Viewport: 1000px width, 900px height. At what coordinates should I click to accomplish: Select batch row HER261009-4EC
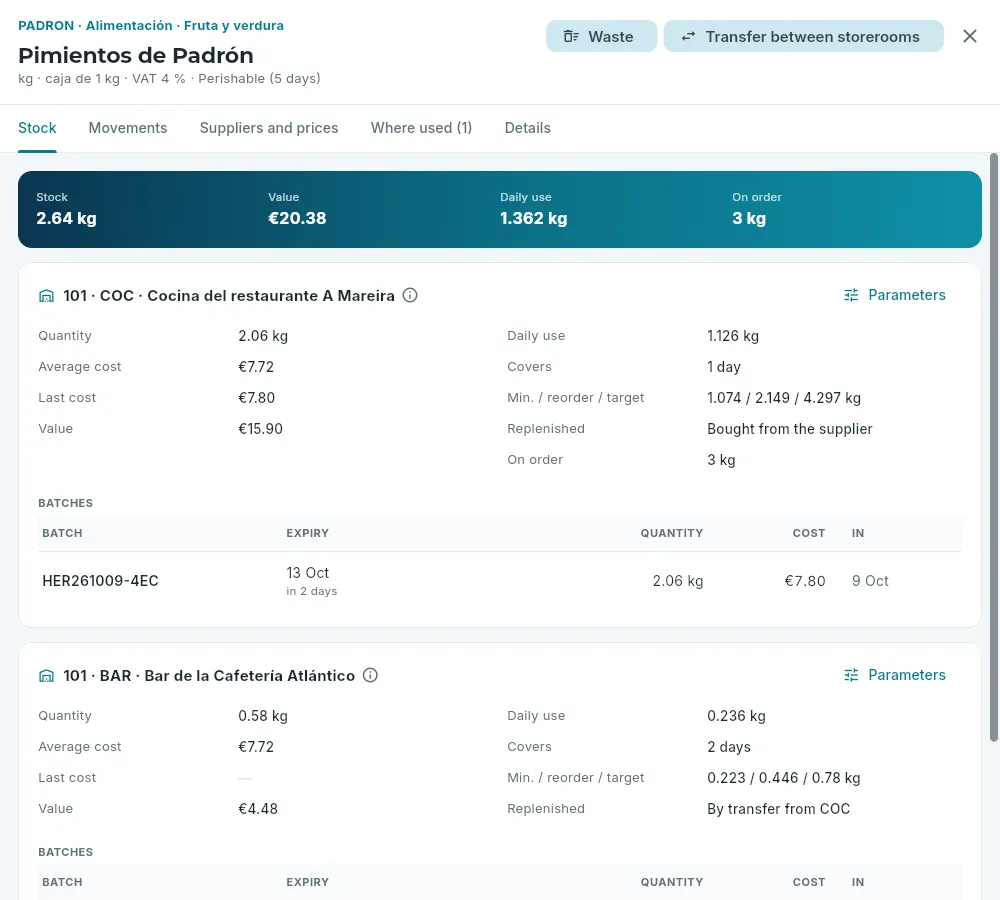point(499,581)
